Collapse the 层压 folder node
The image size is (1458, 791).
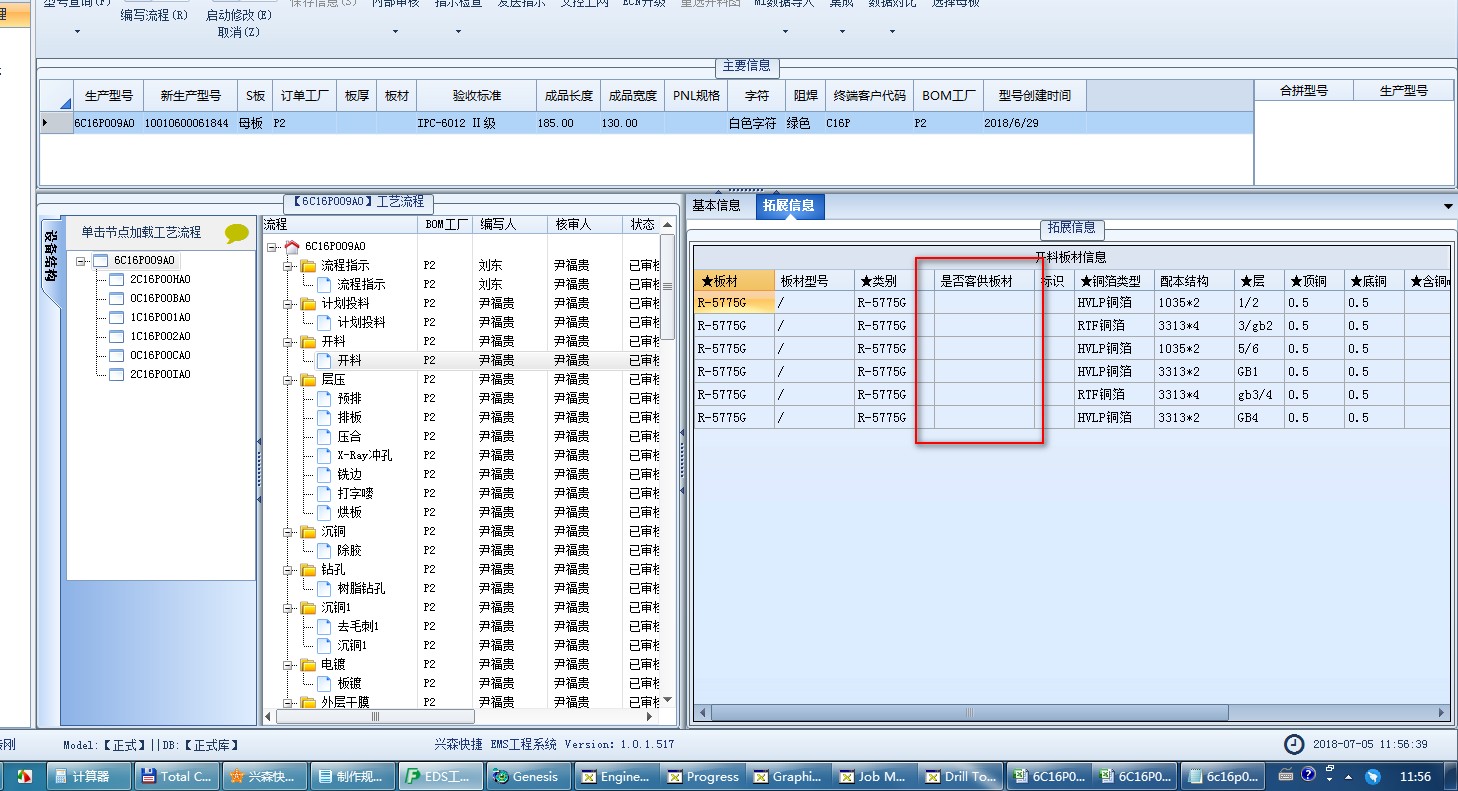pos(288,380)
